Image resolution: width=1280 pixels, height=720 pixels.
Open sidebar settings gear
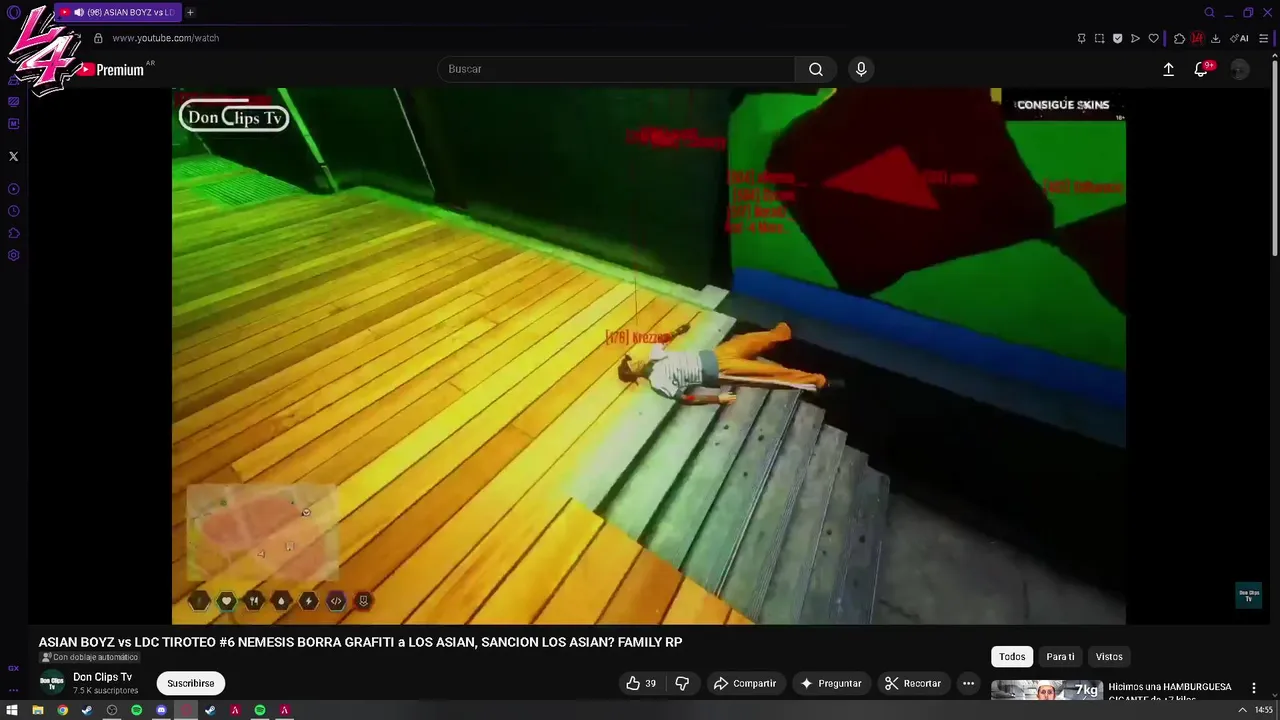tap(13, 255)
